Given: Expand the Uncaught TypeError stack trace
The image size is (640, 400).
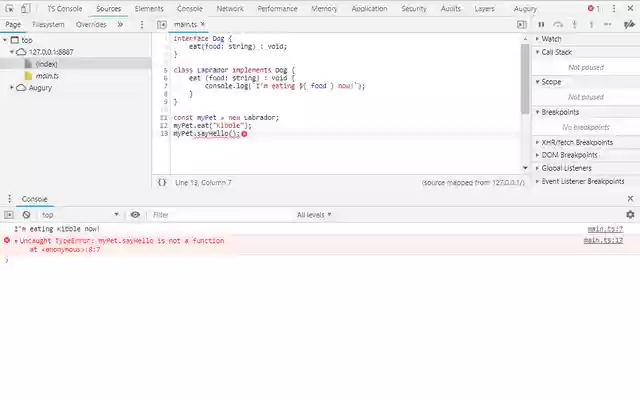Looking at the screenshot, I should click(16, 241).
